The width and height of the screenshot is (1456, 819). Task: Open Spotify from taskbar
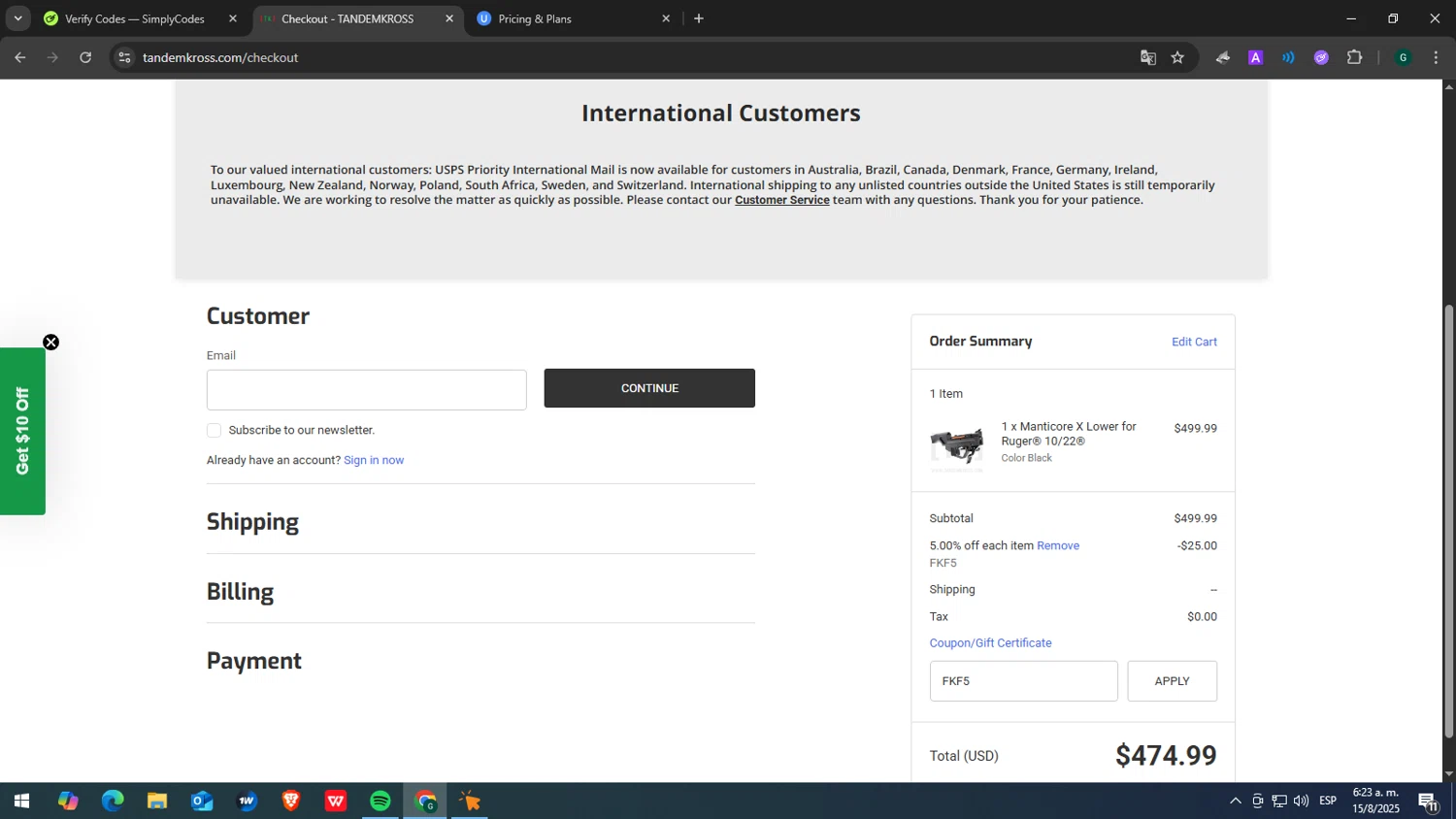381,801
